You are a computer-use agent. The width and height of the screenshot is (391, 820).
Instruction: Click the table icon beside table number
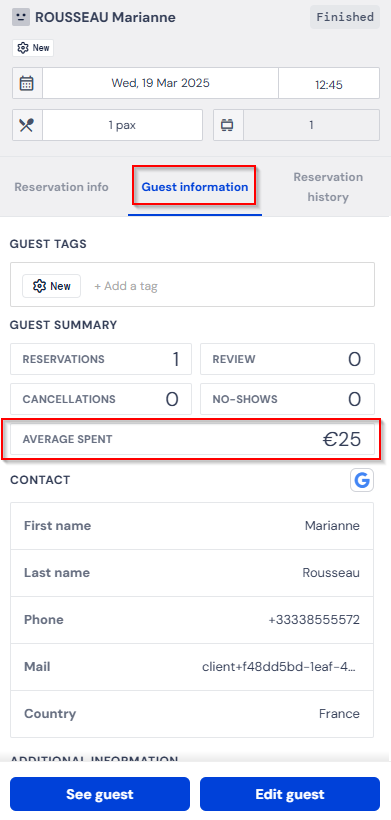pyautogui.click(x=227, y=125)
